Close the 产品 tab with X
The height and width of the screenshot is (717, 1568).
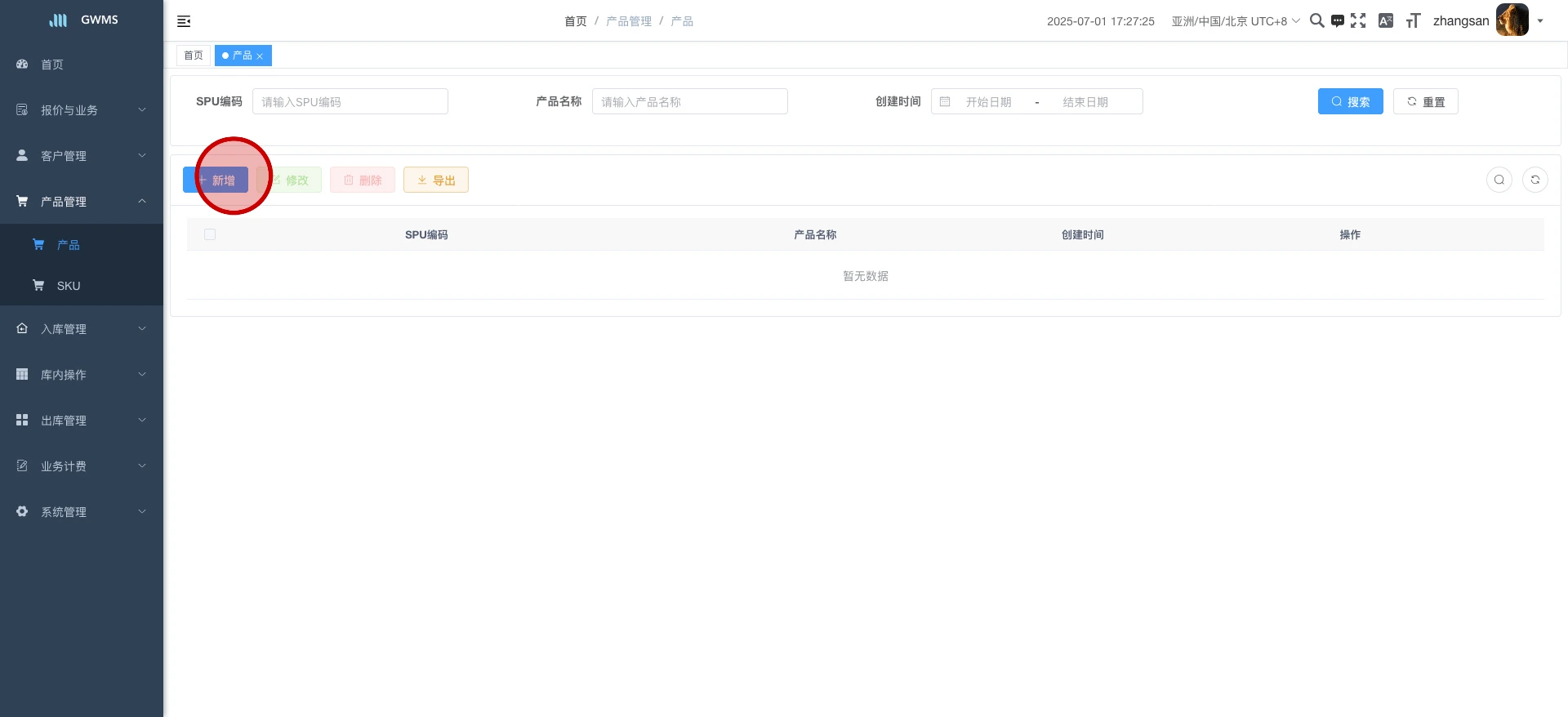260,56
